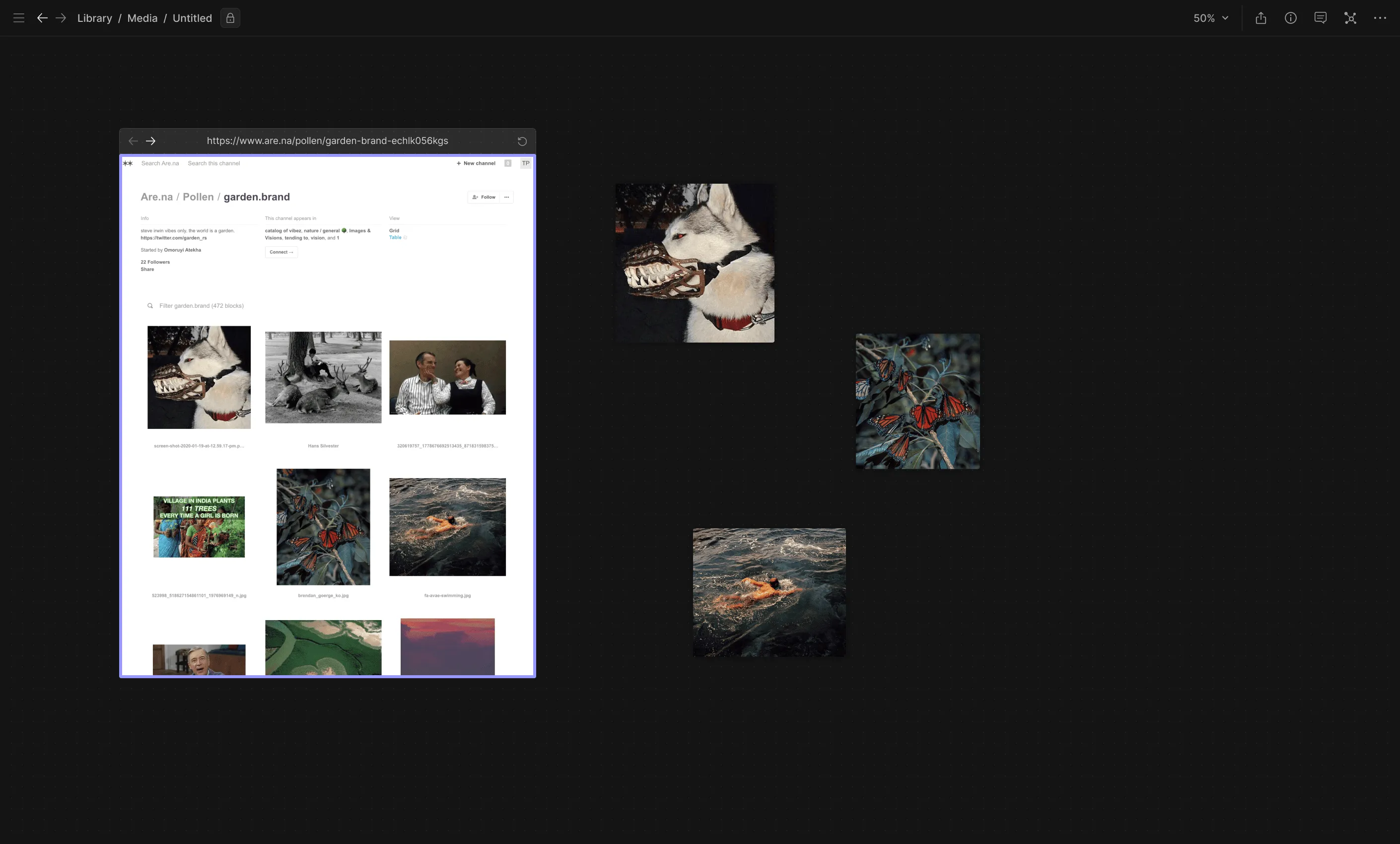This screenshot has width=1400, height=844.
Task: Click the embedded browser's back arrow
Action: (133, 141)
